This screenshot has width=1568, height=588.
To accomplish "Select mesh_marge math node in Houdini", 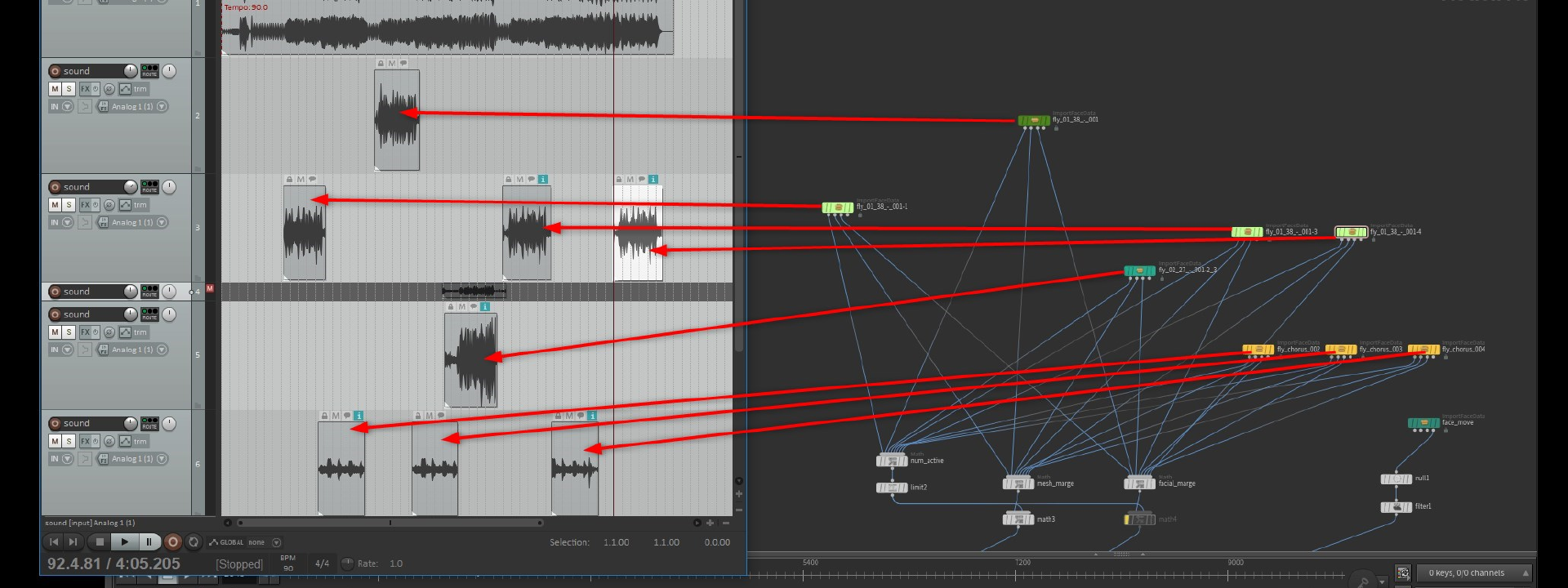I will click(x=1018, y=483).
